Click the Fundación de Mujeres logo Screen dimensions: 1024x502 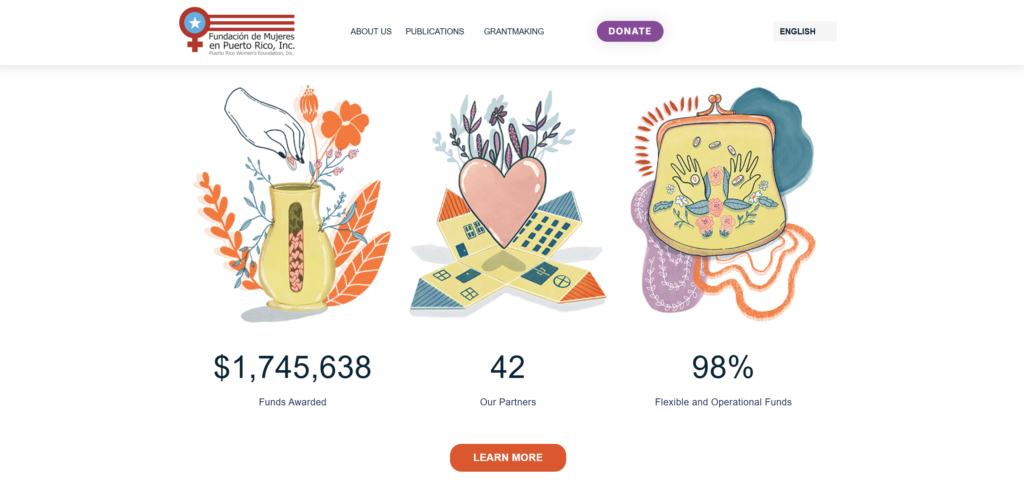[x=237, y=31]
